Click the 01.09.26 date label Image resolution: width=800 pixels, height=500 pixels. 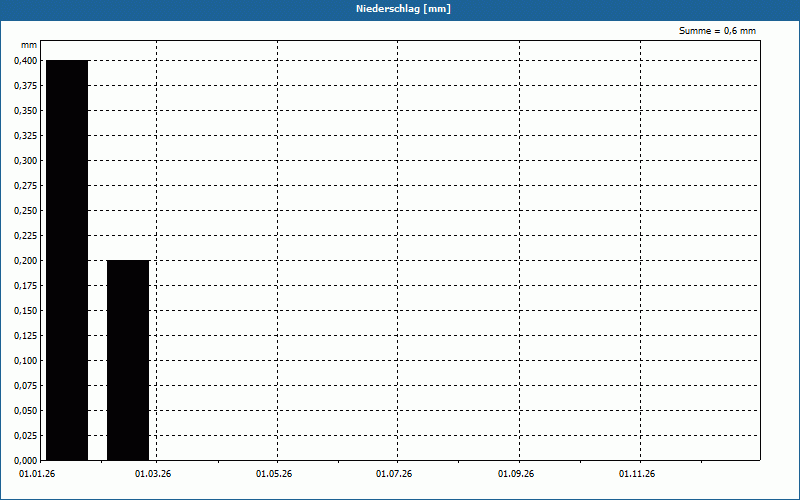pos(516,474)
